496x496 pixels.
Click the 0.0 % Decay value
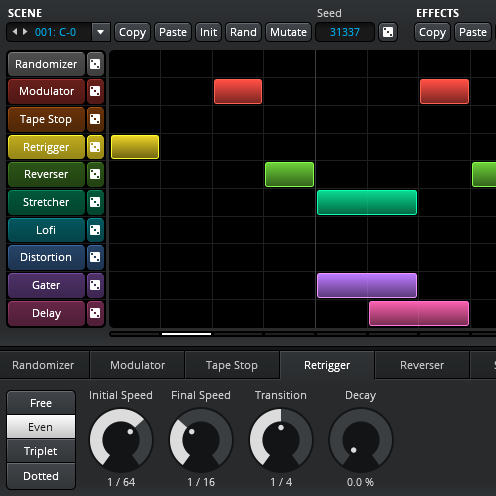360,482
